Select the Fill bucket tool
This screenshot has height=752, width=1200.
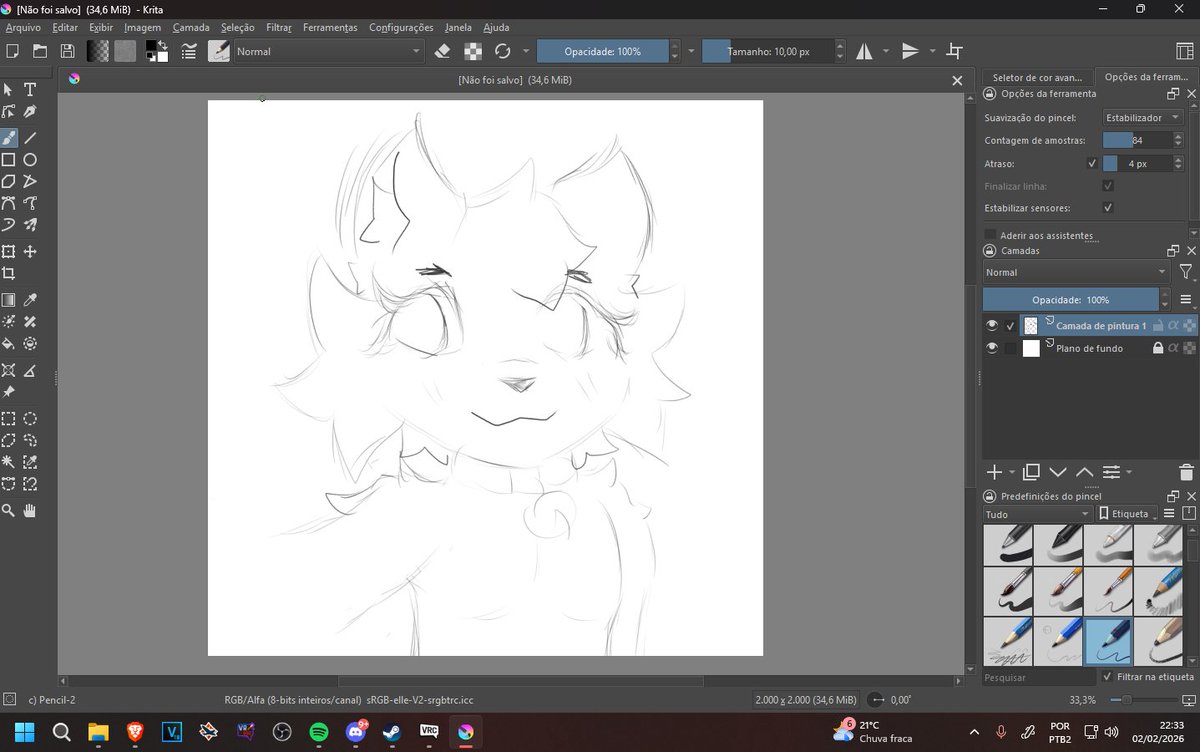8,345
